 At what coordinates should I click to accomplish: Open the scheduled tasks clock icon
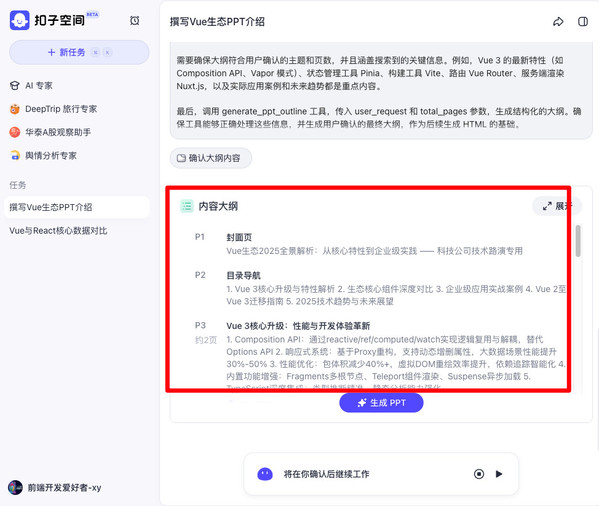click(x=134, y=21)
